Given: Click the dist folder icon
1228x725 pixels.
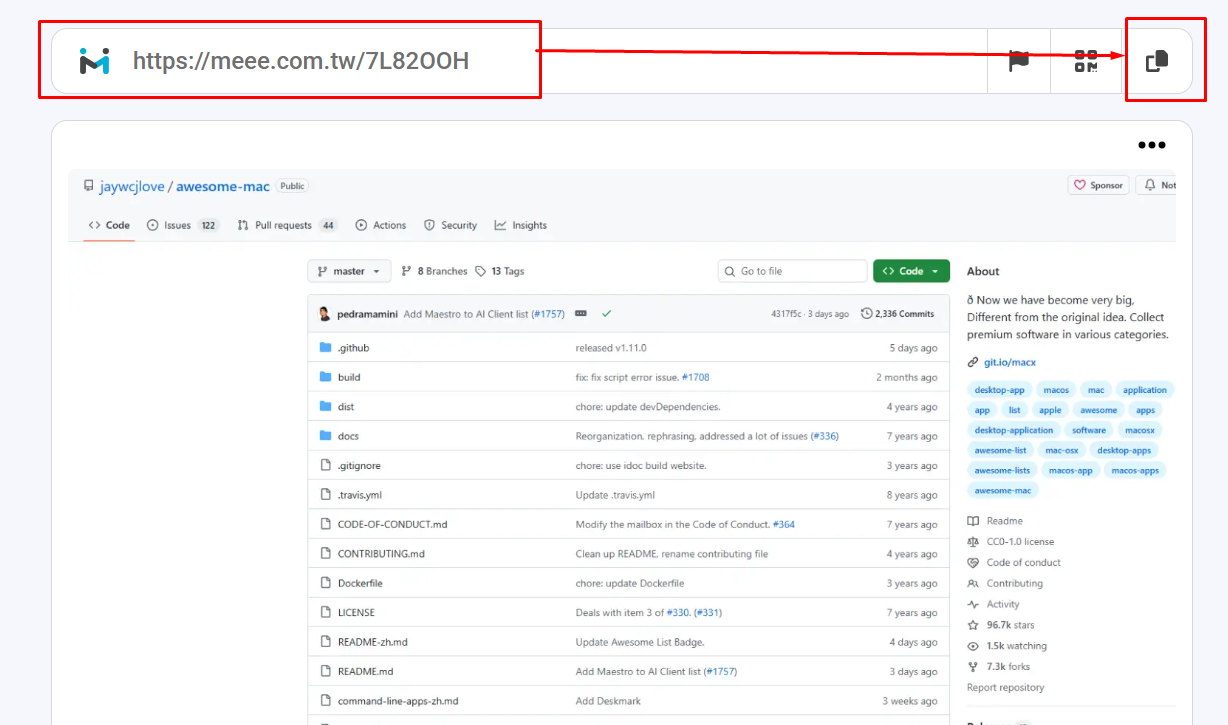Looking at the screenshot, I should (x=325, y=407).
